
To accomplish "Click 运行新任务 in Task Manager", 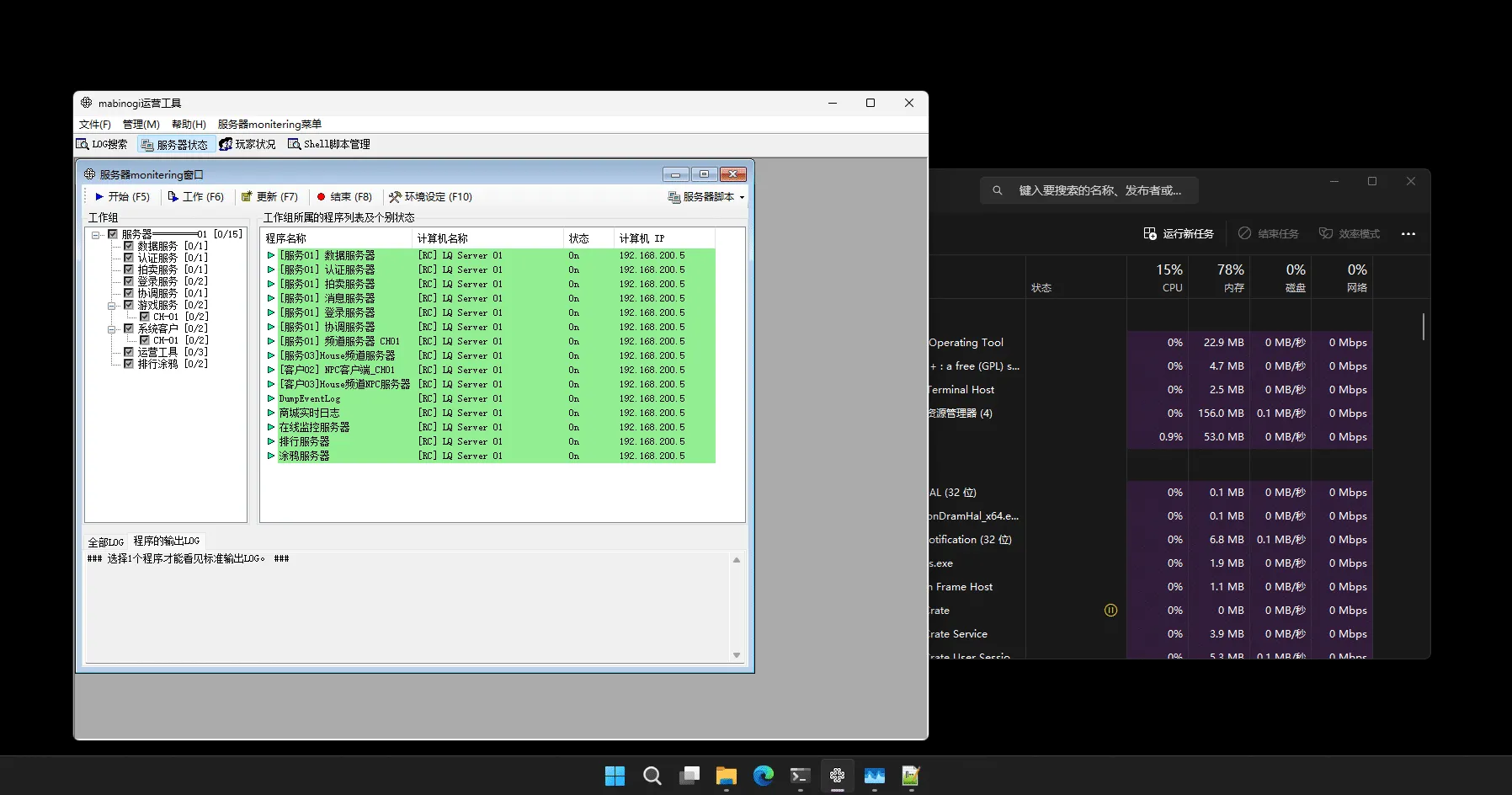I will coord(1179,233).
